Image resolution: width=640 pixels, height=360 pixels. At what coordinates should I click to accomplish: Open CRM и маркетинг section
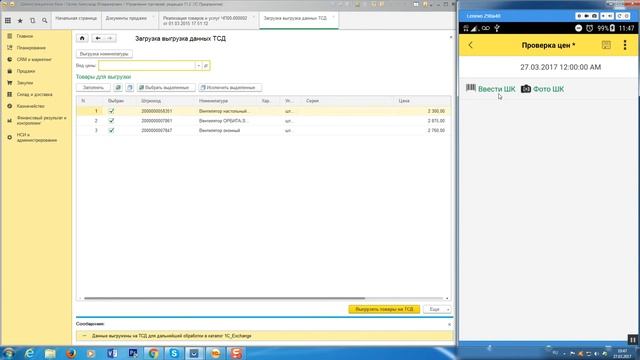click(34, 59)
